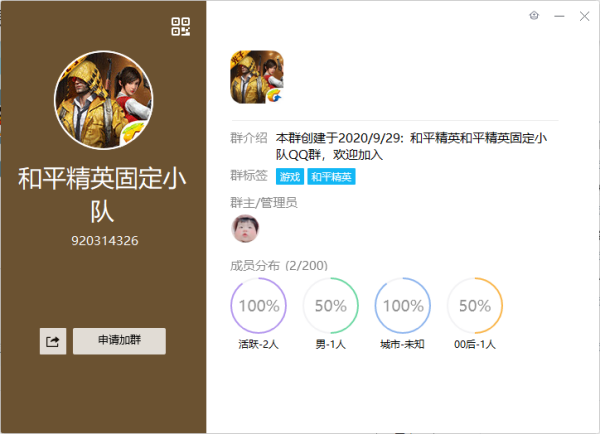The height and width of the screenshot is (434, 600).
Task: Open the report icon in title bar
Action: coord(534,16)
